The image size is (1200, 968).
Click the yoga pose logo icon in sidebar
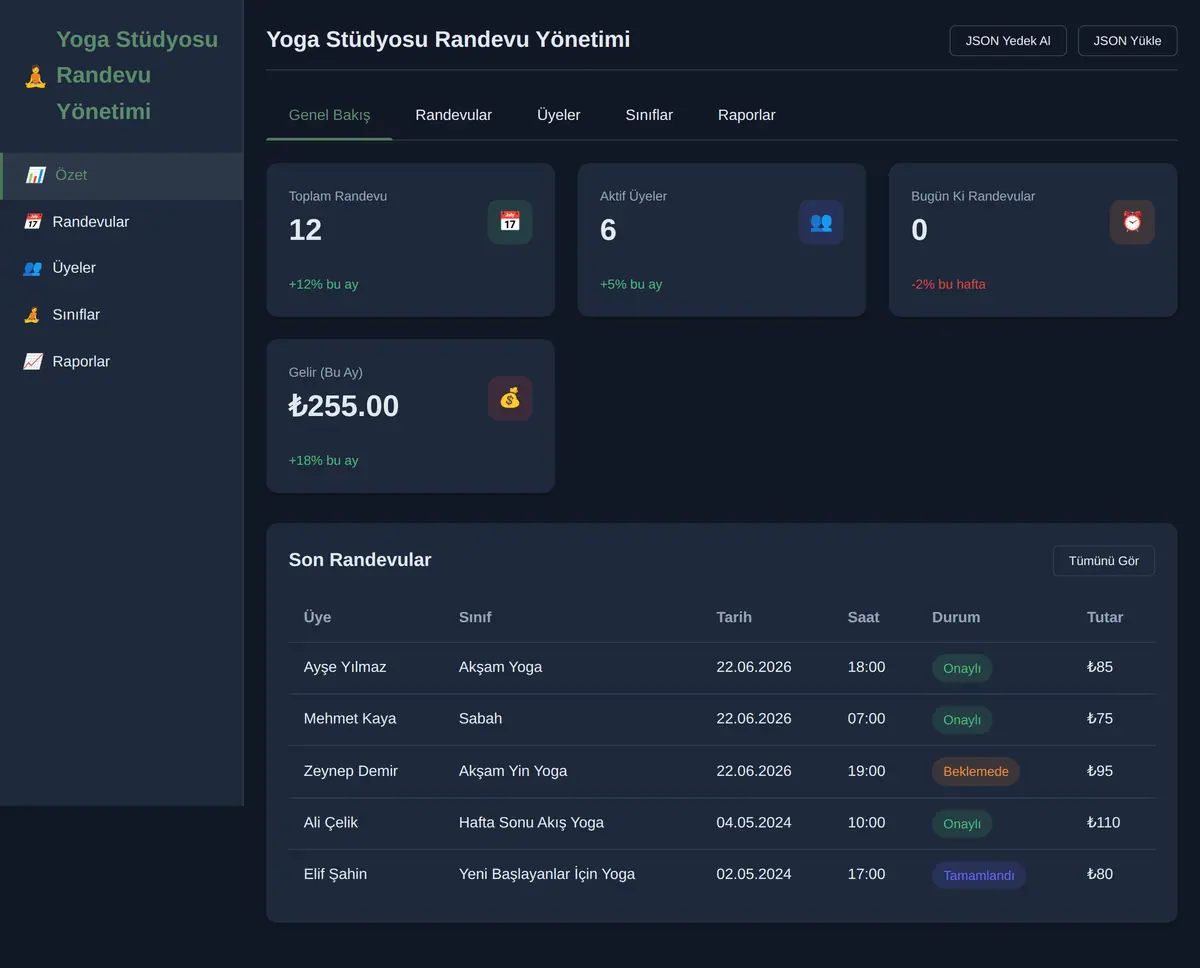pos(35,76)
